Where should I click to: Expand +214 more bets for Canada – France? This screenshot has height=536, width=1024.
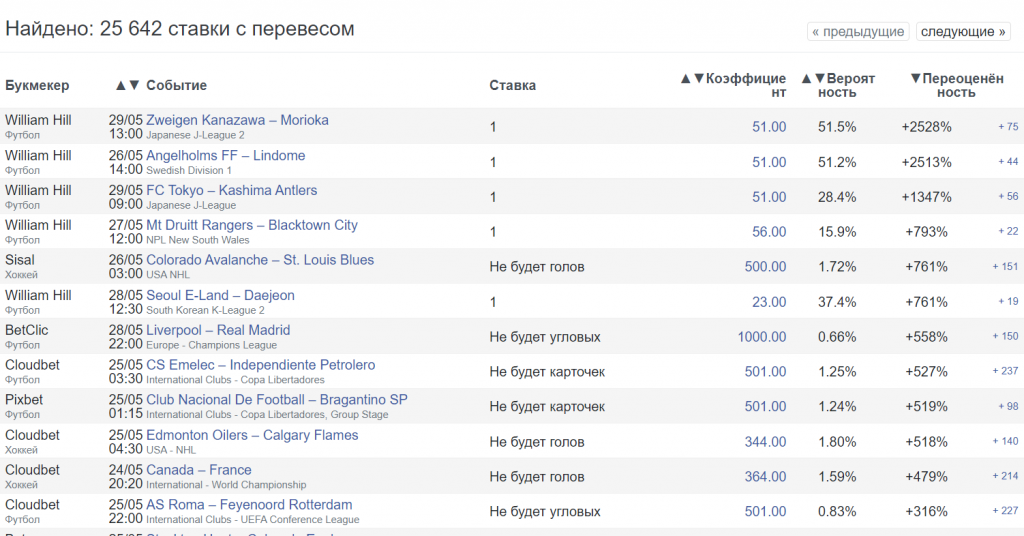click(1005, 477)
